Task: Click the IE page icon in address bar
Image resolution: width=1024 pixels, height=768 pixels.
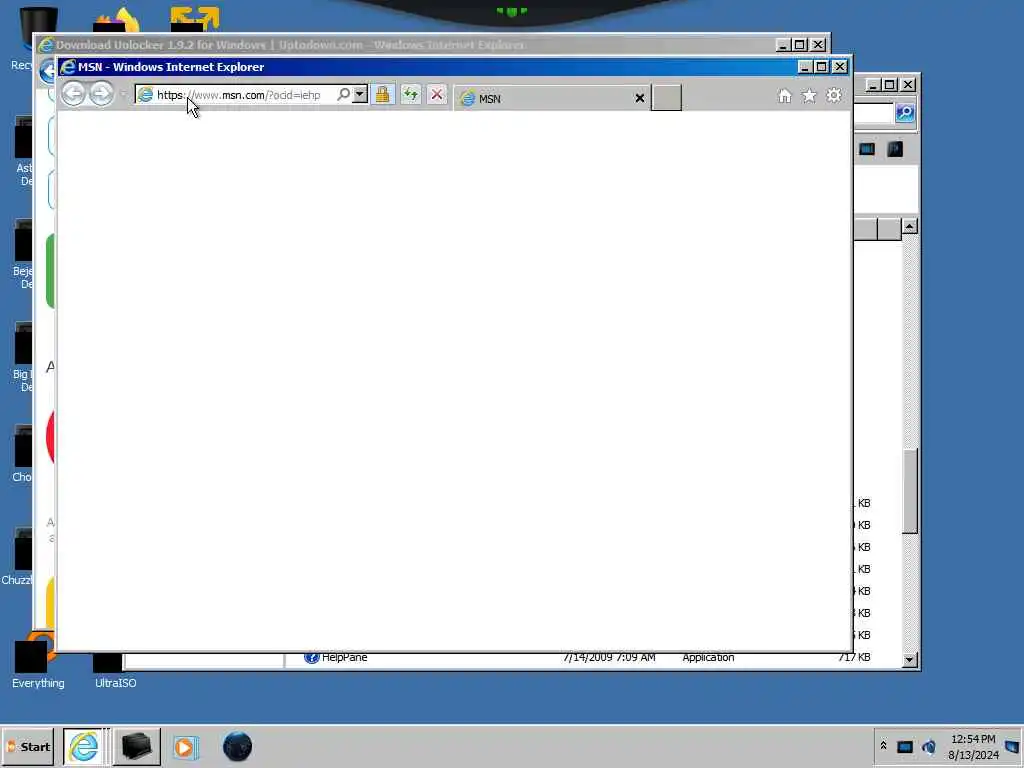Action: click(x=146, y=95)
